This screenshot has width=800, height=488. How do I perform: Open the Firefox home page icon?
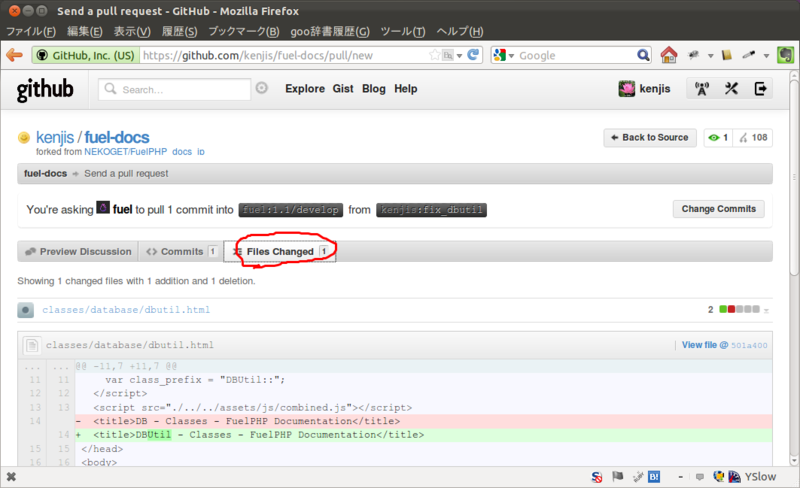668,55
